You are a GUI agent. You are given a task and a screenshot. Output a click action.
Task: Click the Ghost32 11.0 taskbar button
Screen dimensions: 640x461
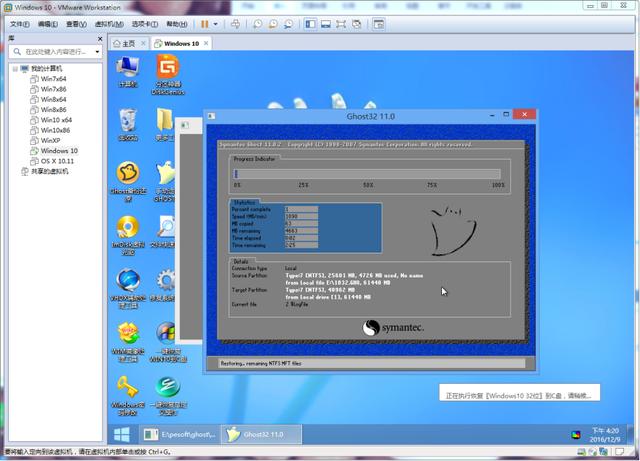(262, 434)
